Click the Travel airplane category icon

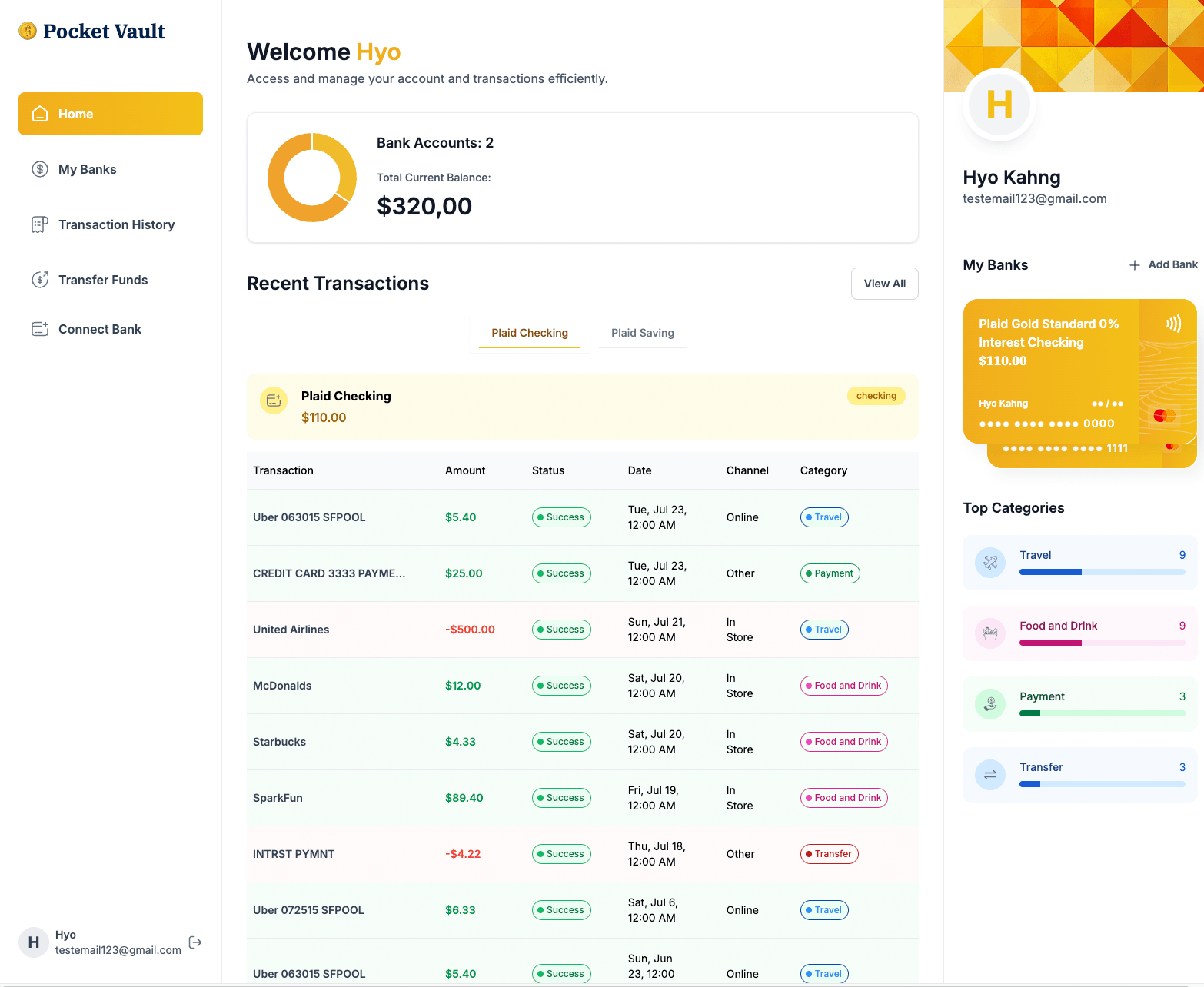point(990,563)
